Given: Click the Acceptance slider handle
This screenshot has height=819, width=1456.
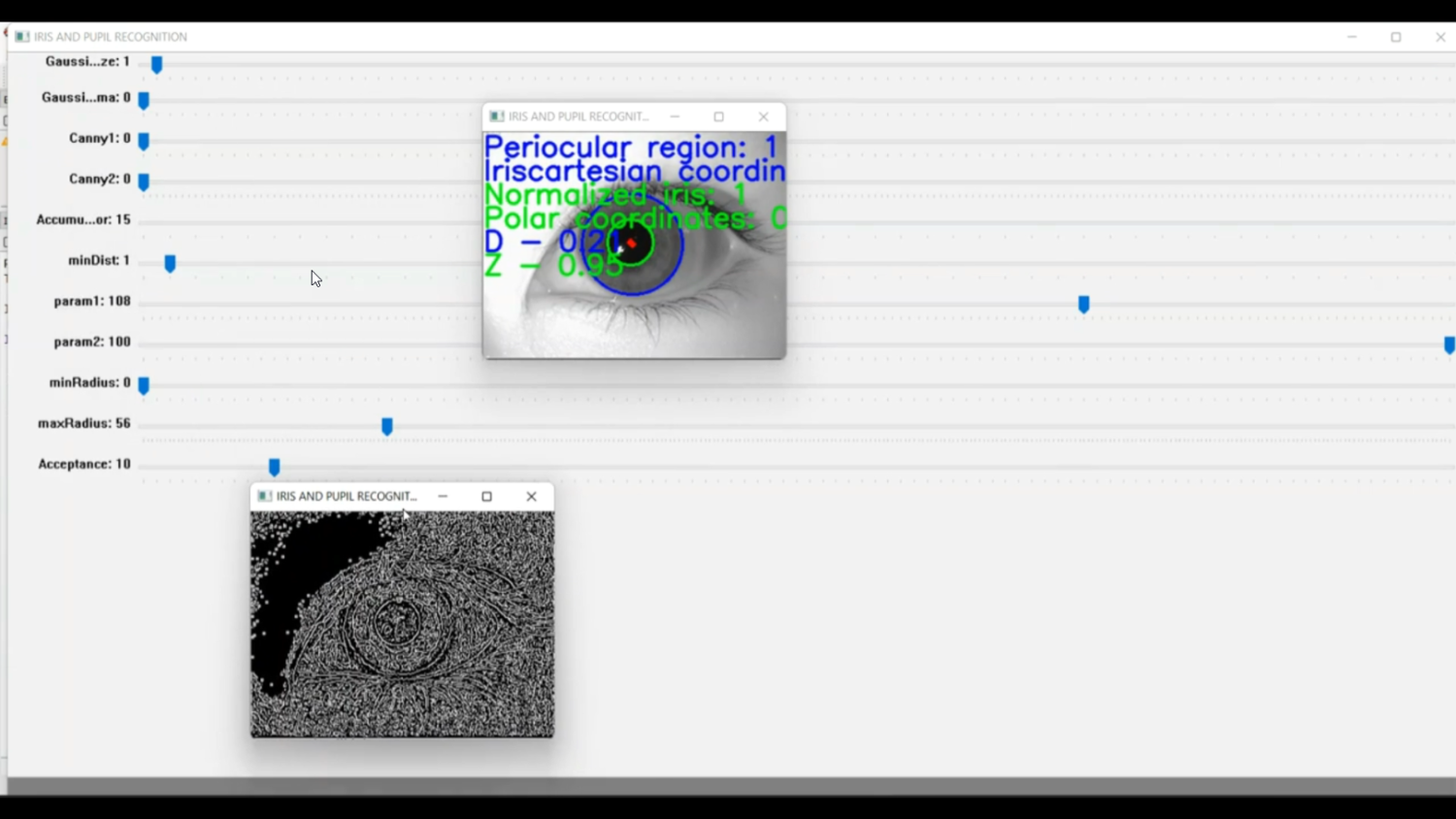Looking at the screenshot, I should (275, 468).
